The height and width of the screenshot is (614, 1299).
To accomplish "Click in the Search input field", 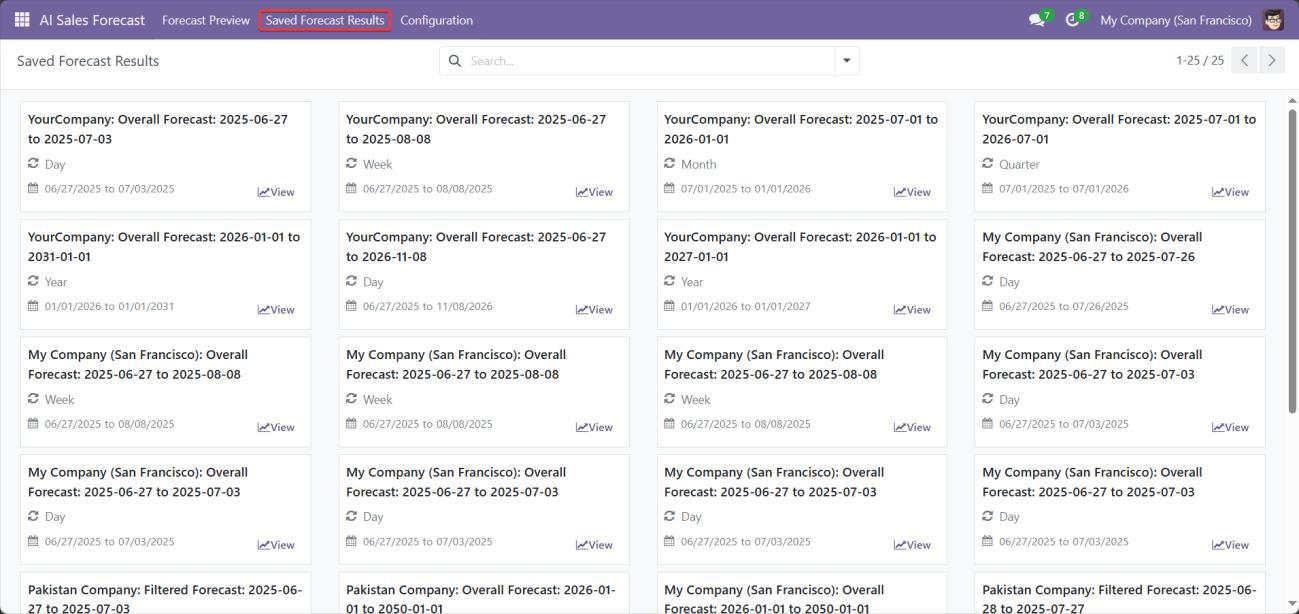I will [x=650, y=61].
